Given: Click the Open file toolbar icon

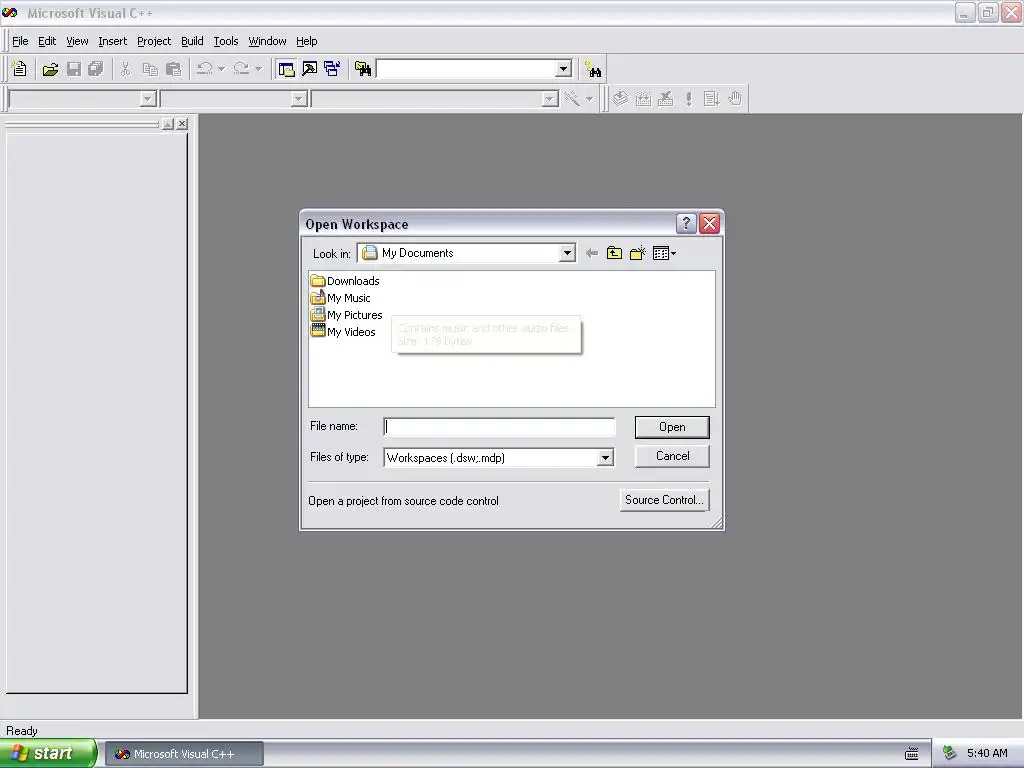Looking at the screenshot, I should 50,69.
